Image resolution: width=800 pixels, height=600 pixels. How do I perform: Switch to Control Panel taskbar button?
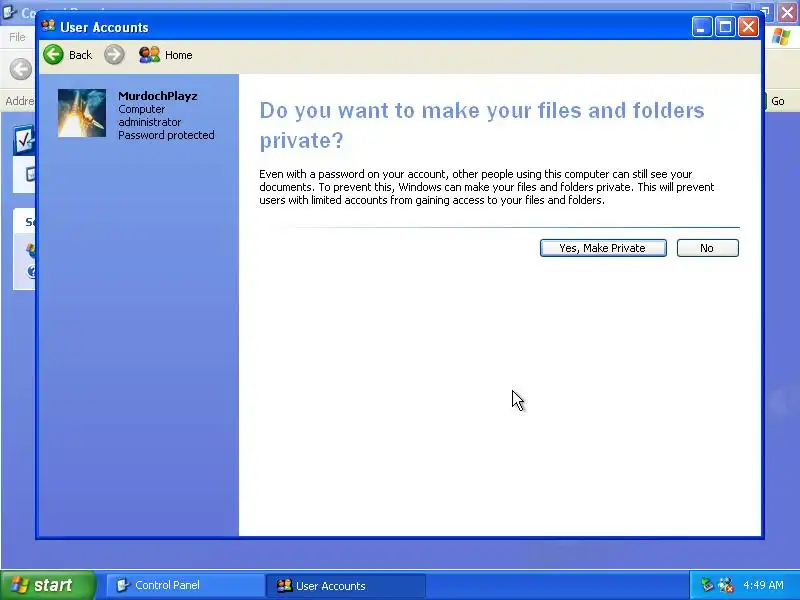(x=185, y=585)
